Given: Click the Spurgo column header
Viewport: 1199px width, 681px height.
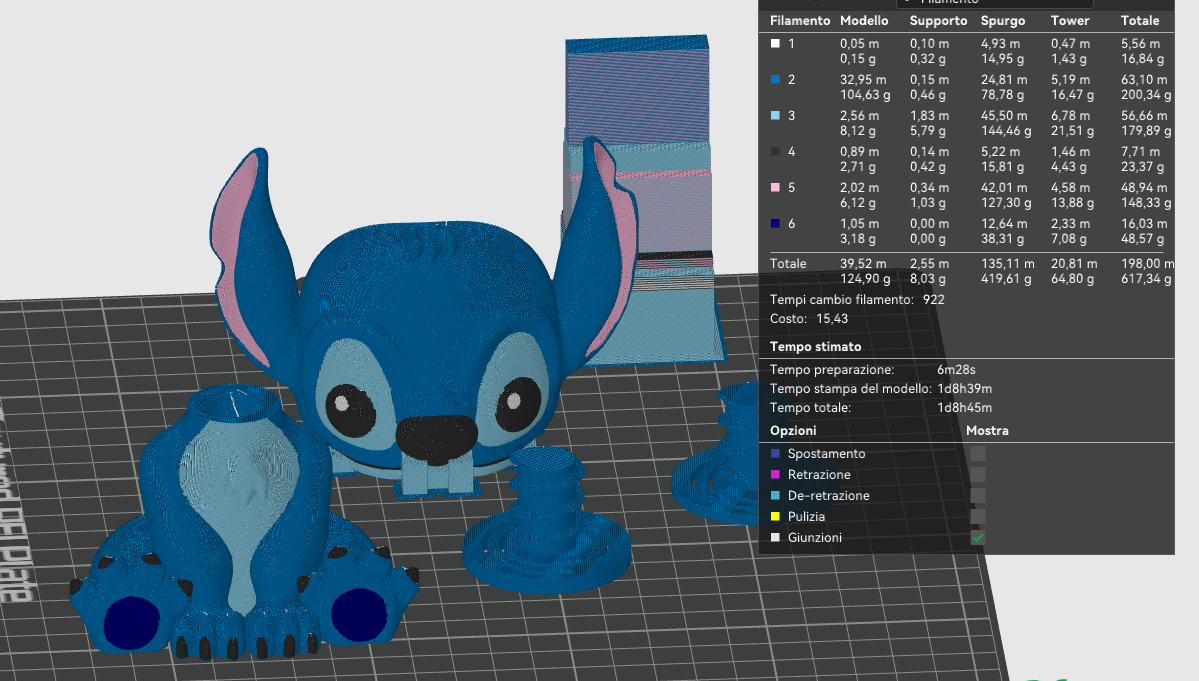Looking at the screenshot, I should pyautogui.click(x=1003, y=20).
